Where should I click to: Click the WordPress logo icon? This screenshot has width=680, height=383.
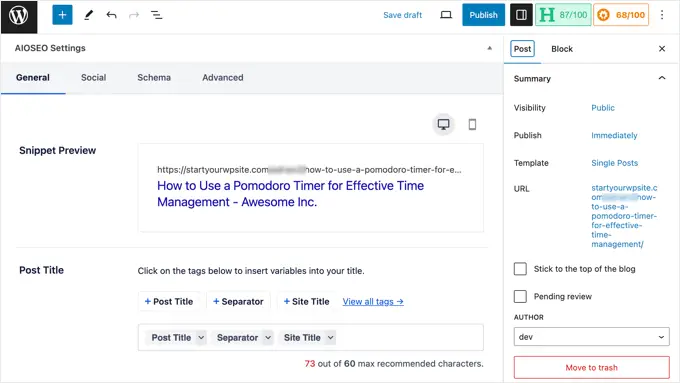pyautogui.click(x=19, y=16)
